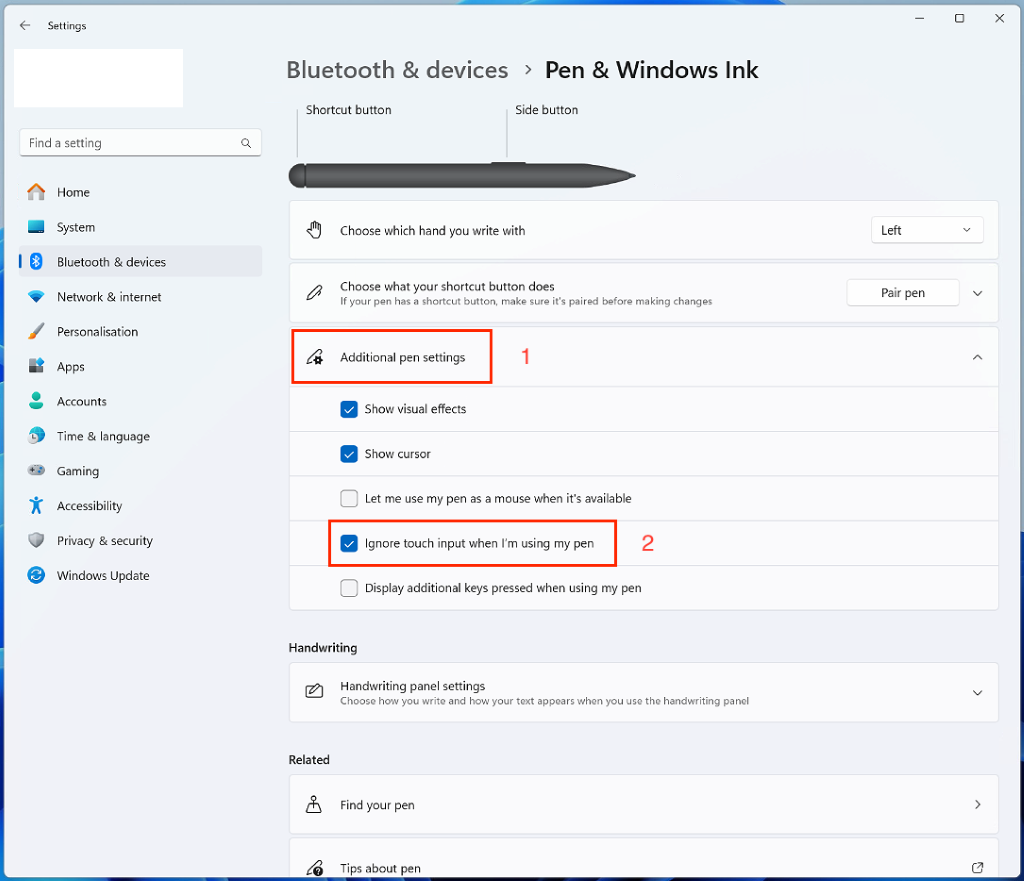Viewport: 1024px width, 881px height.
Task: Click the Privacy shield icon
Action: point(36,540)
